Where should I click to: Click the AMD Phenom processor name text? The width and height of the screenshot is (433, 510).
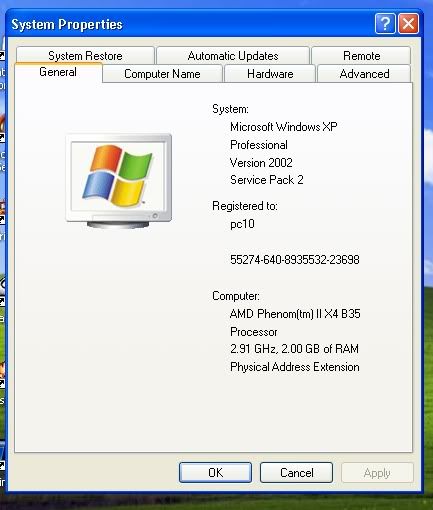[x=295, y=314]
